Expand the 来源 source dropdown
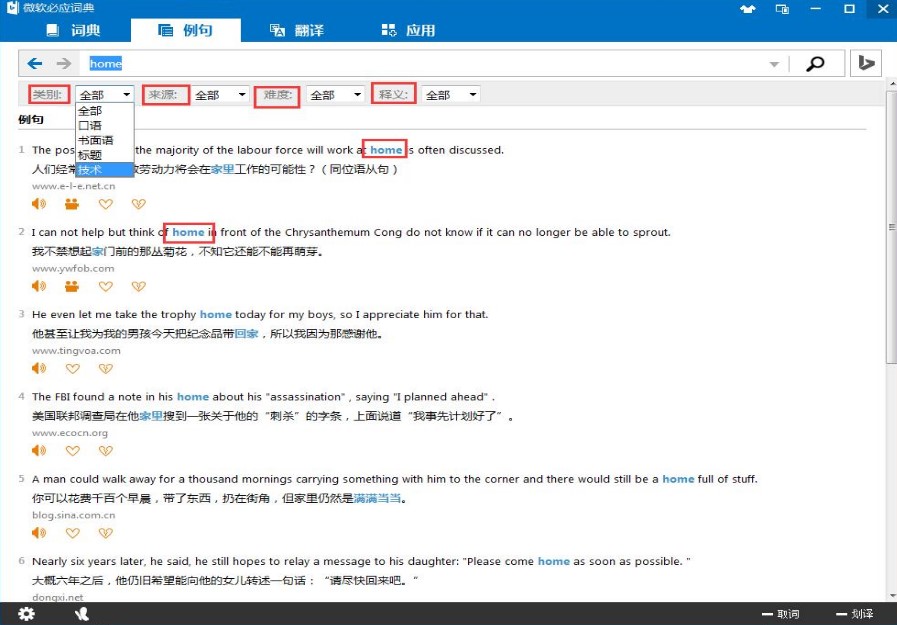This screenshot has height=625, width=897. pos(220,95)
